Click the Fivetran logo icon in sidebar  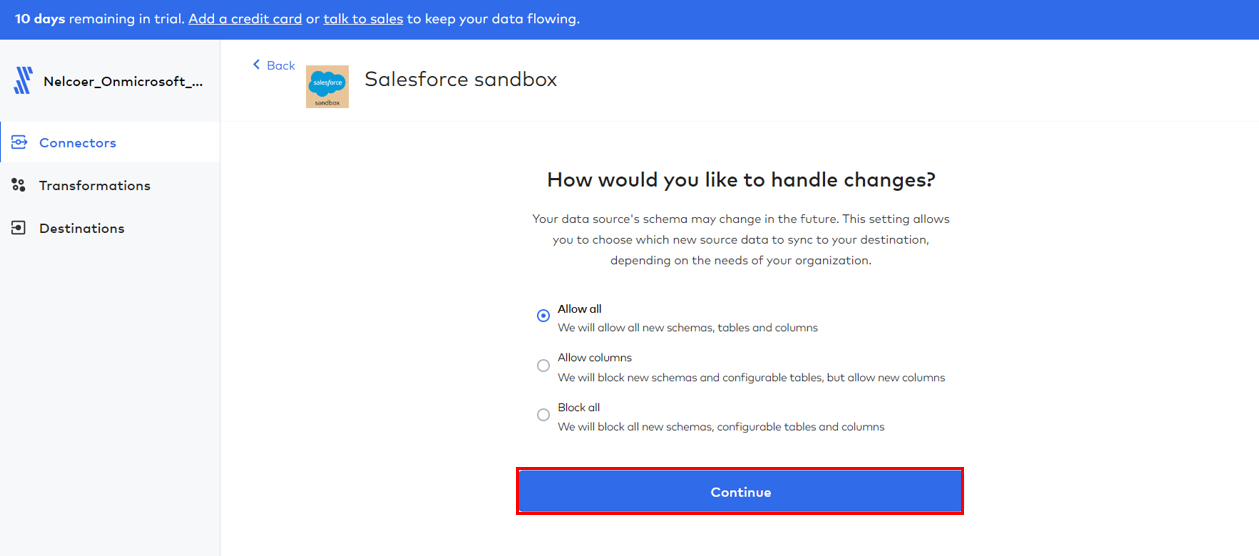(22, 81)
